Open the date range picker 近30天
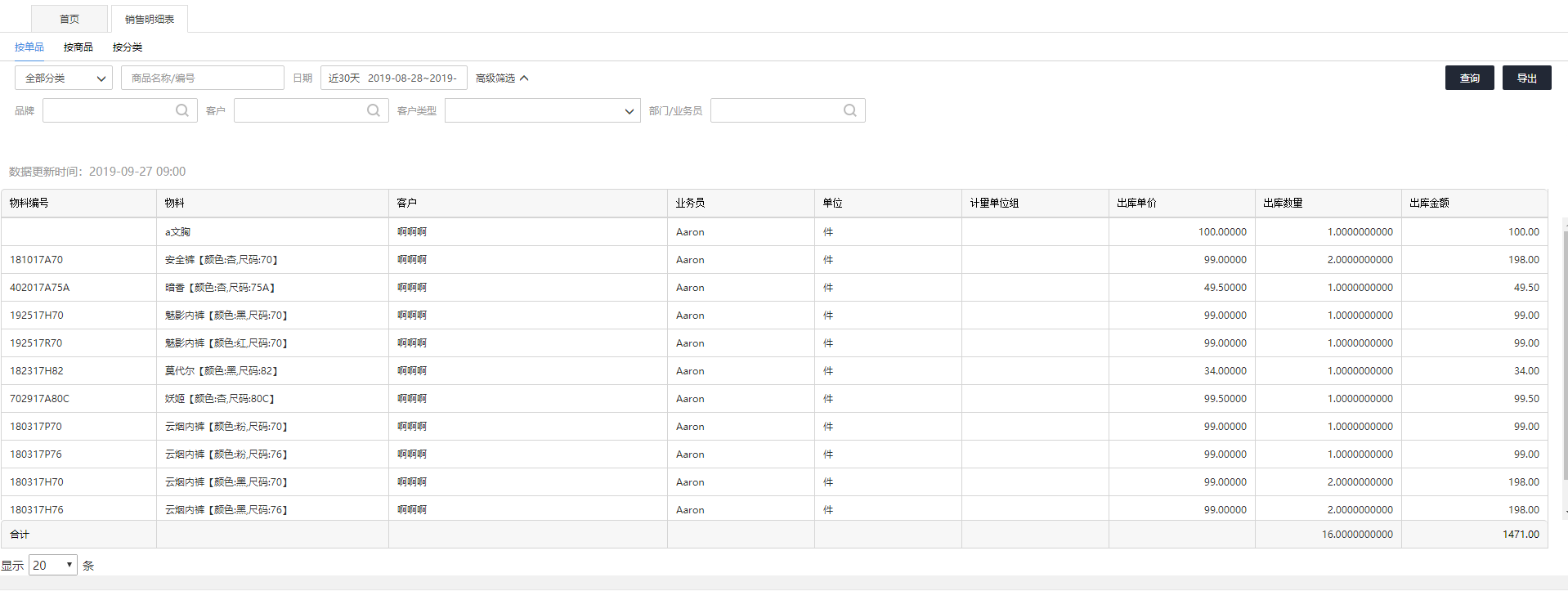The height and width of the screenshot is (591, 1568). [393, 78]
